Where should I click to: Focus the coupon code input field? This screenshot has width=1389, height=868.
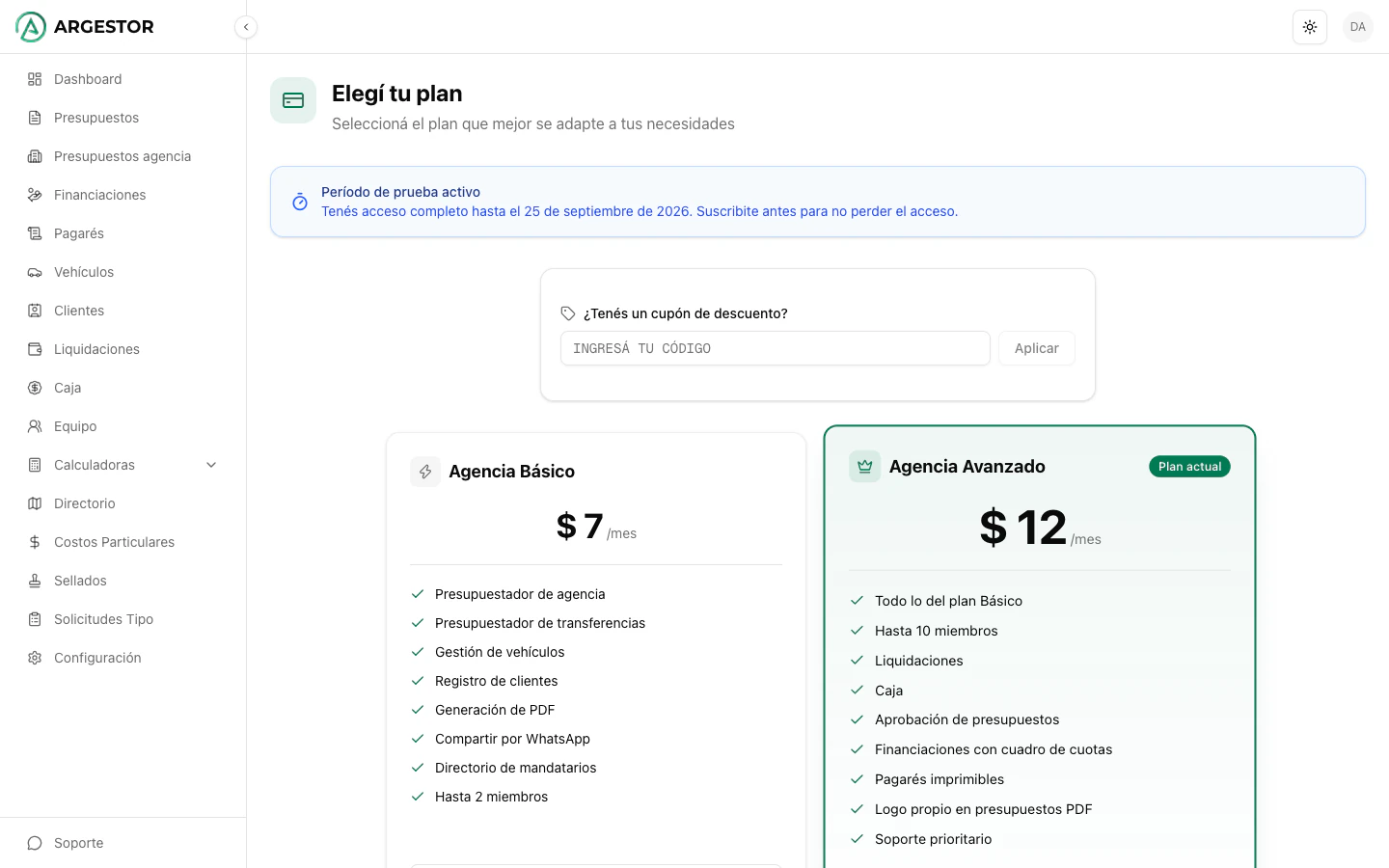(776, 348)
